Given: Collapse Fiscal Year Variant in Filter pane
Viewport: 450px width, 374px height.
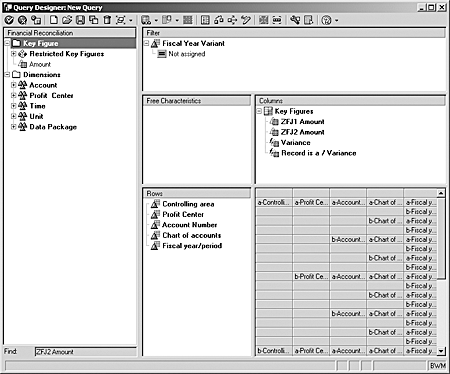Looking at the screenshot, I should coord(147,43).
